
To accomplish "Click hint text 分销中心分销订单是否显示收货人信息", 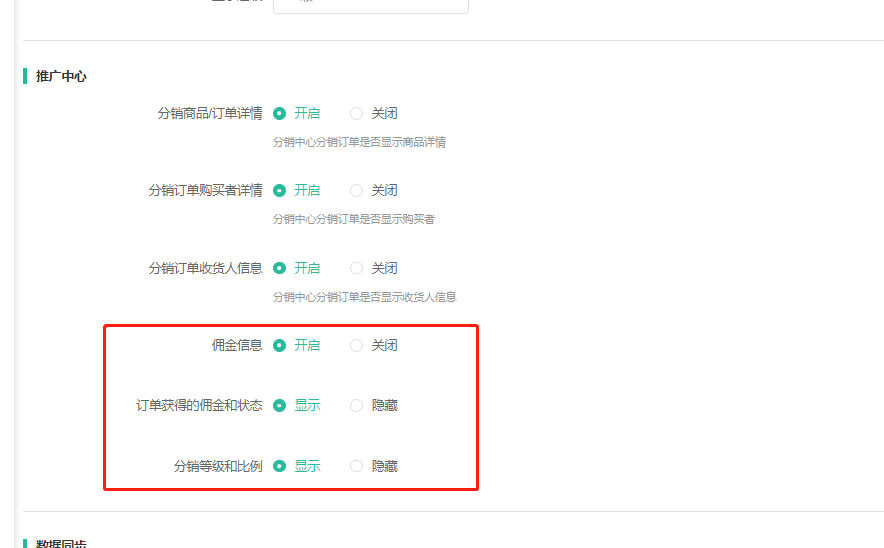I will [364, 297].
